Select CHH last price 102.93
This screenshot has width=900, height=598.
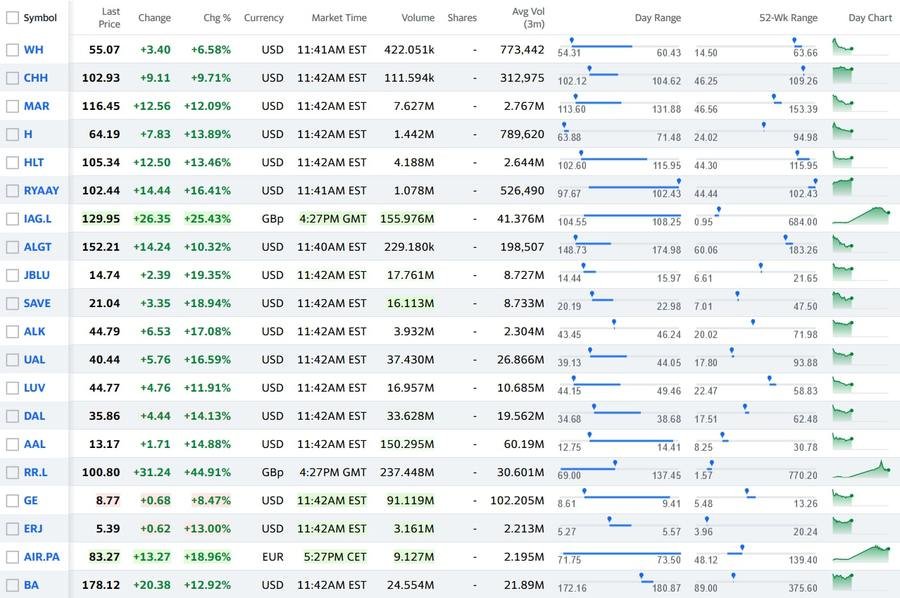click(101, 78)
